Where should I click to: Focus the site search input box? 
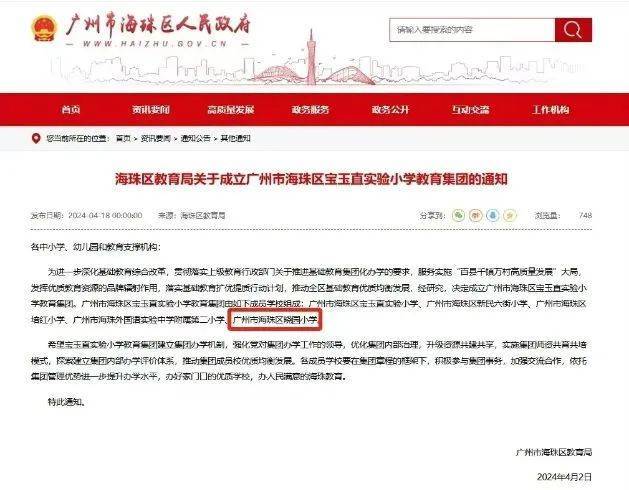[x=472, y=30]
